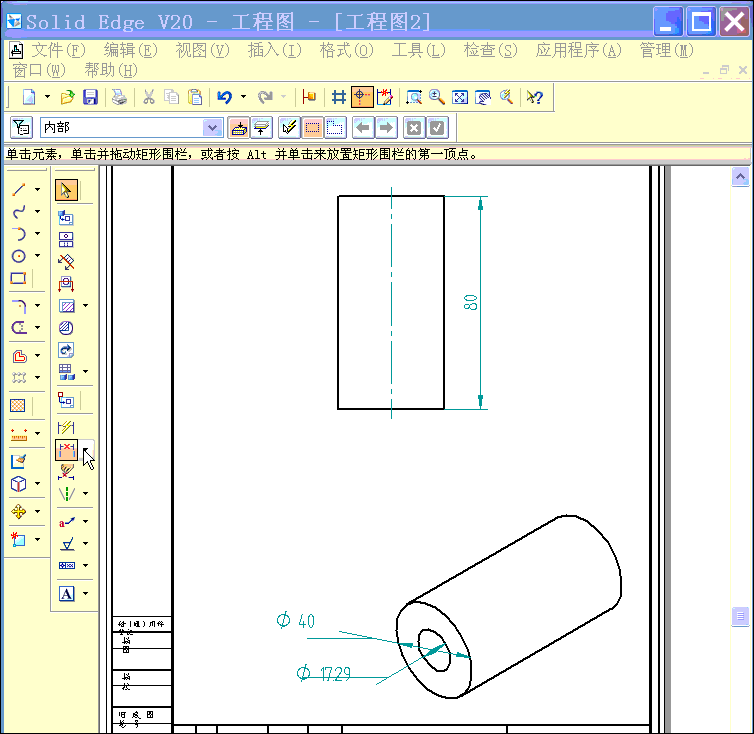
Task: Open the 视图(V) menu
Action: point(202,50)
